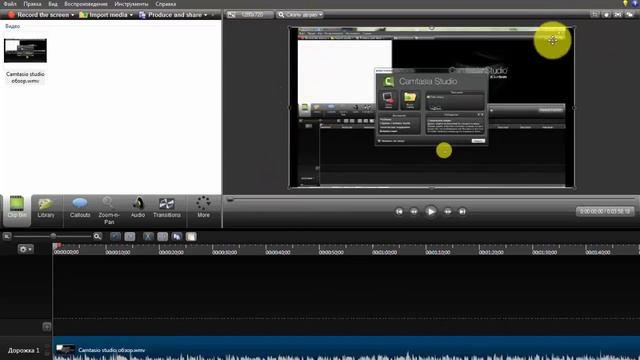
Task: Click ruler mark 00:00:30;00
Action: [x=224, y=252]
